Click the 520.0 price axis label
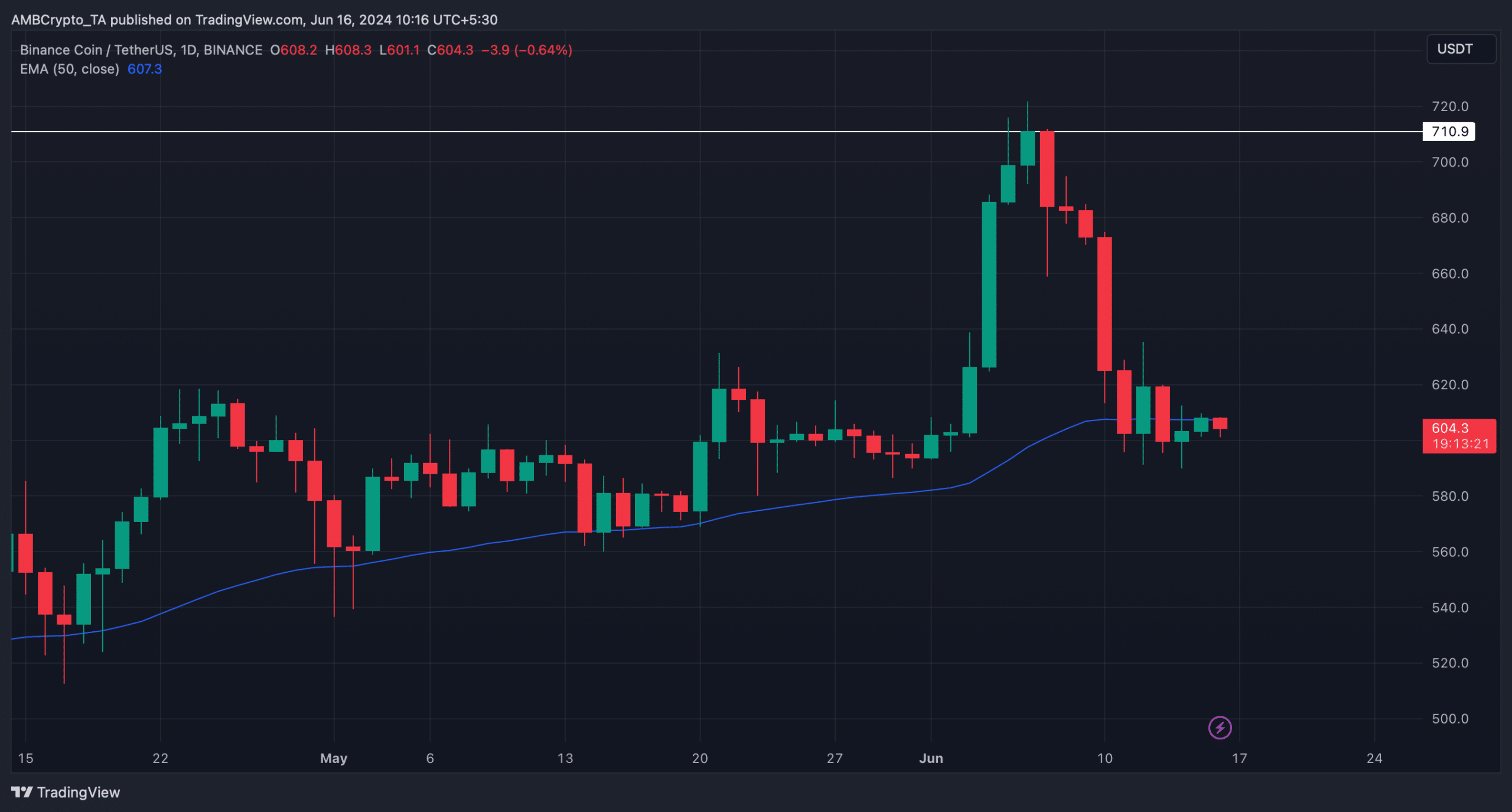 (x=1450, y=663)
